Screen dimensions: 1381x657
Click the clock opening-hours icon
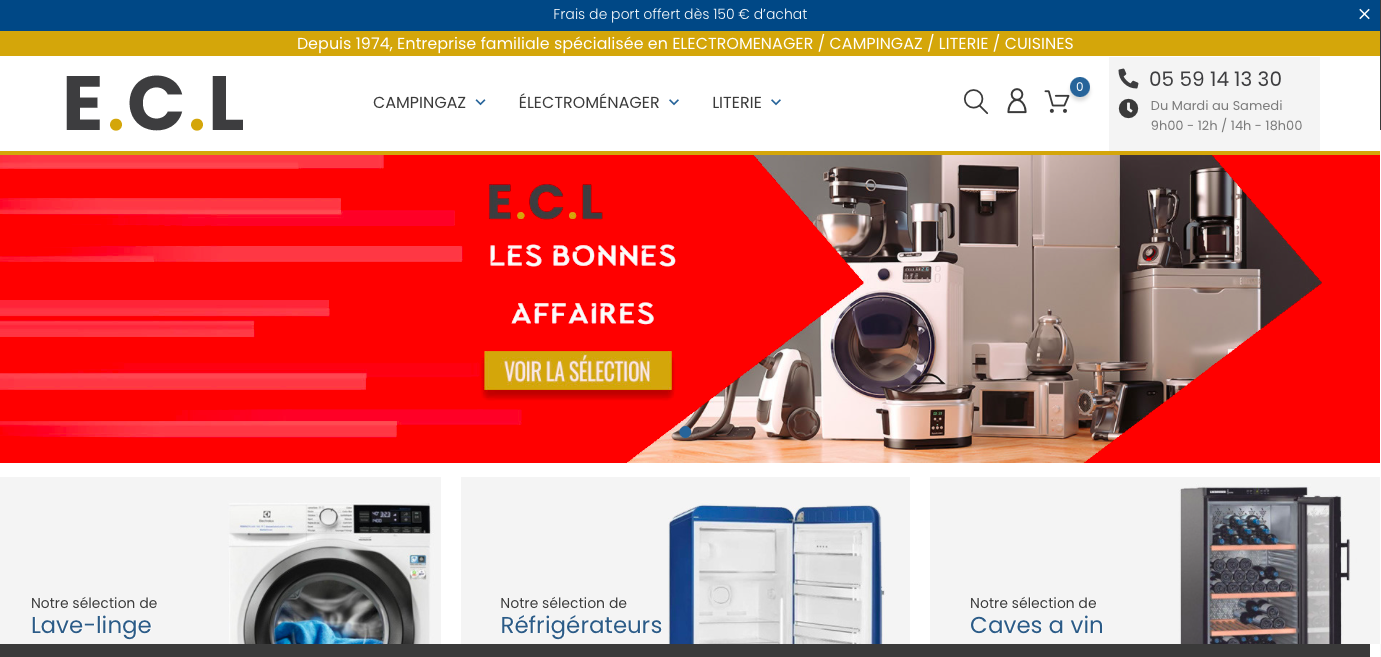tap(1128, 108)
